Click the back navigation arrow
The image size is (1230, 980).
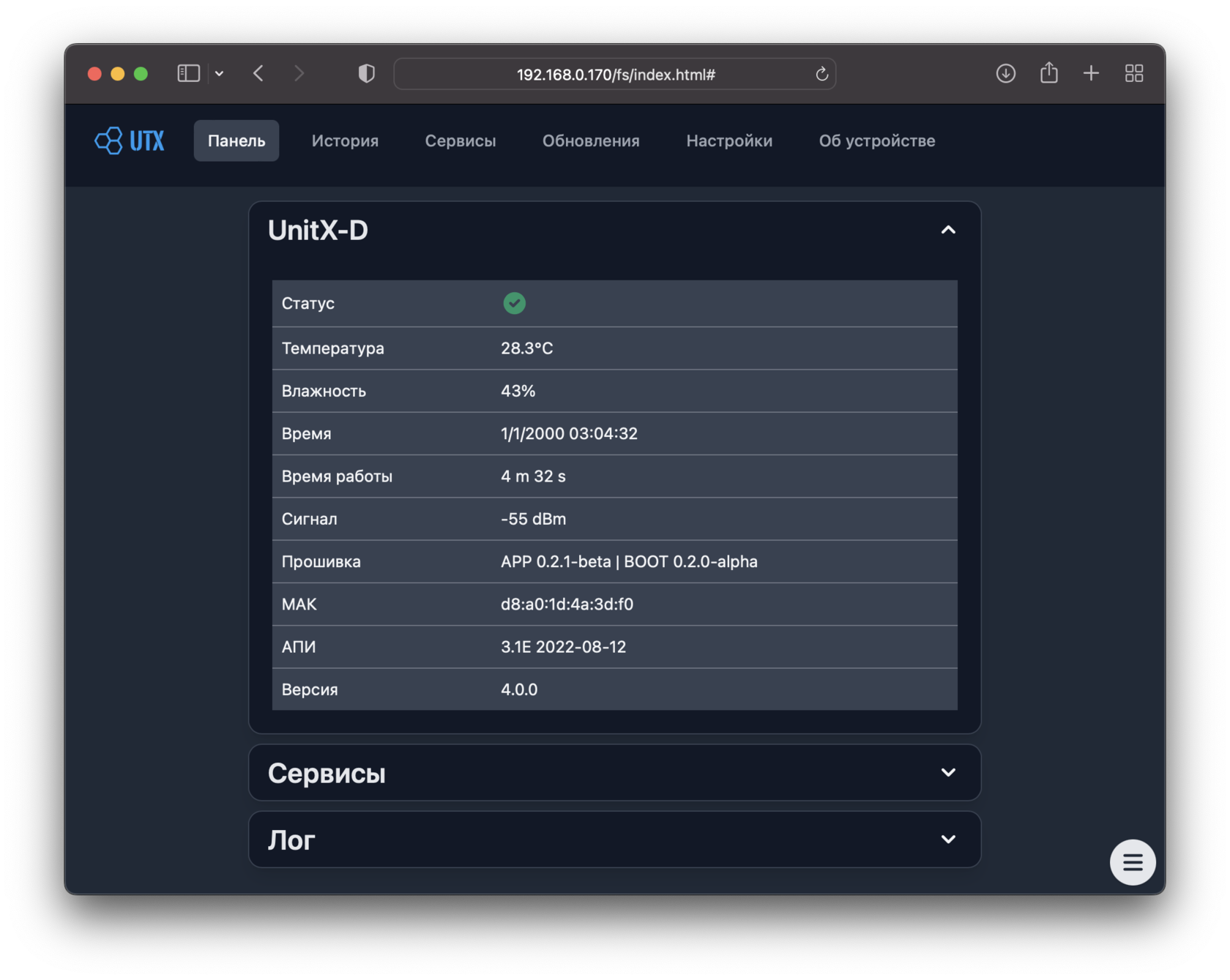(258, 73)
